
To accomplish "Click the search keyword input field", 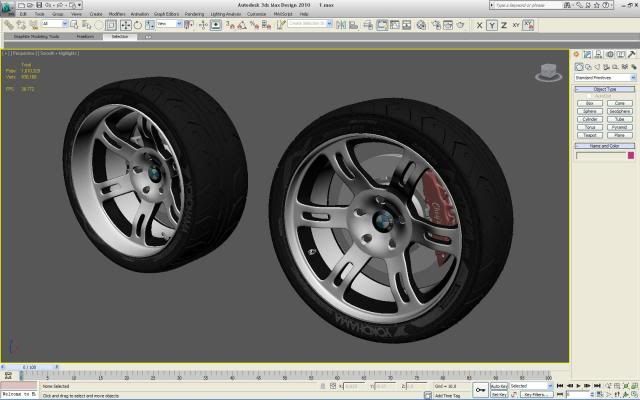I will (x=528, y=5).
